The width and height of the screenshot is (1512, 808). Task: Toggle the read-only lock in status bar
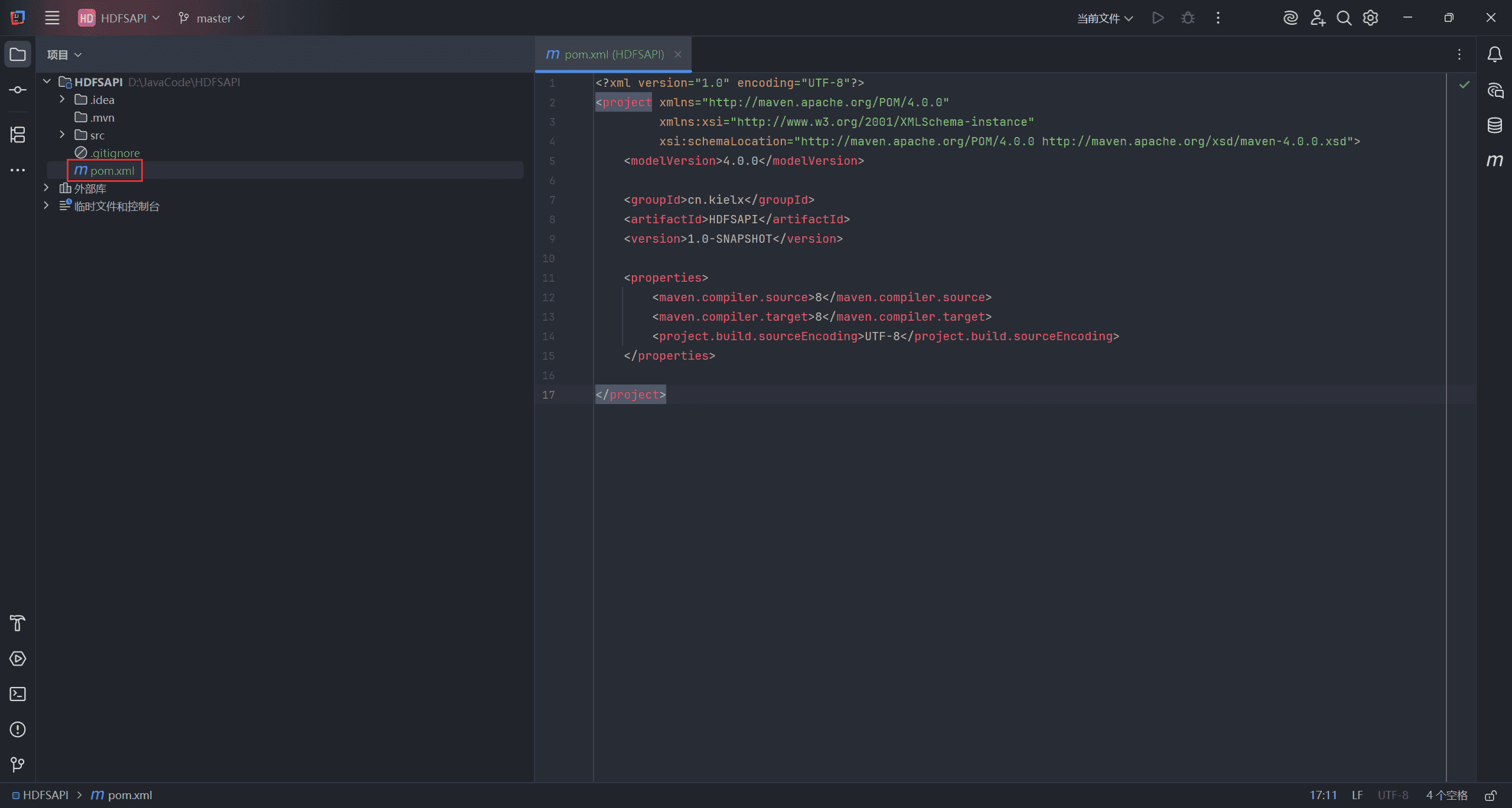pos(1491,796)
